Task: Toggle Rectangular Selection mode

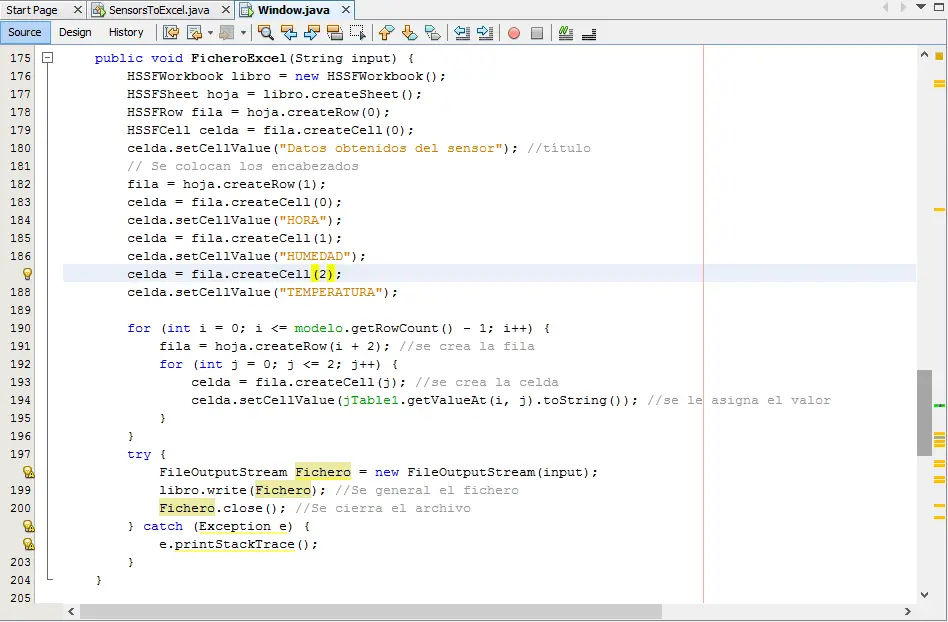Action: pyautogui.click(x=355, y=33)
